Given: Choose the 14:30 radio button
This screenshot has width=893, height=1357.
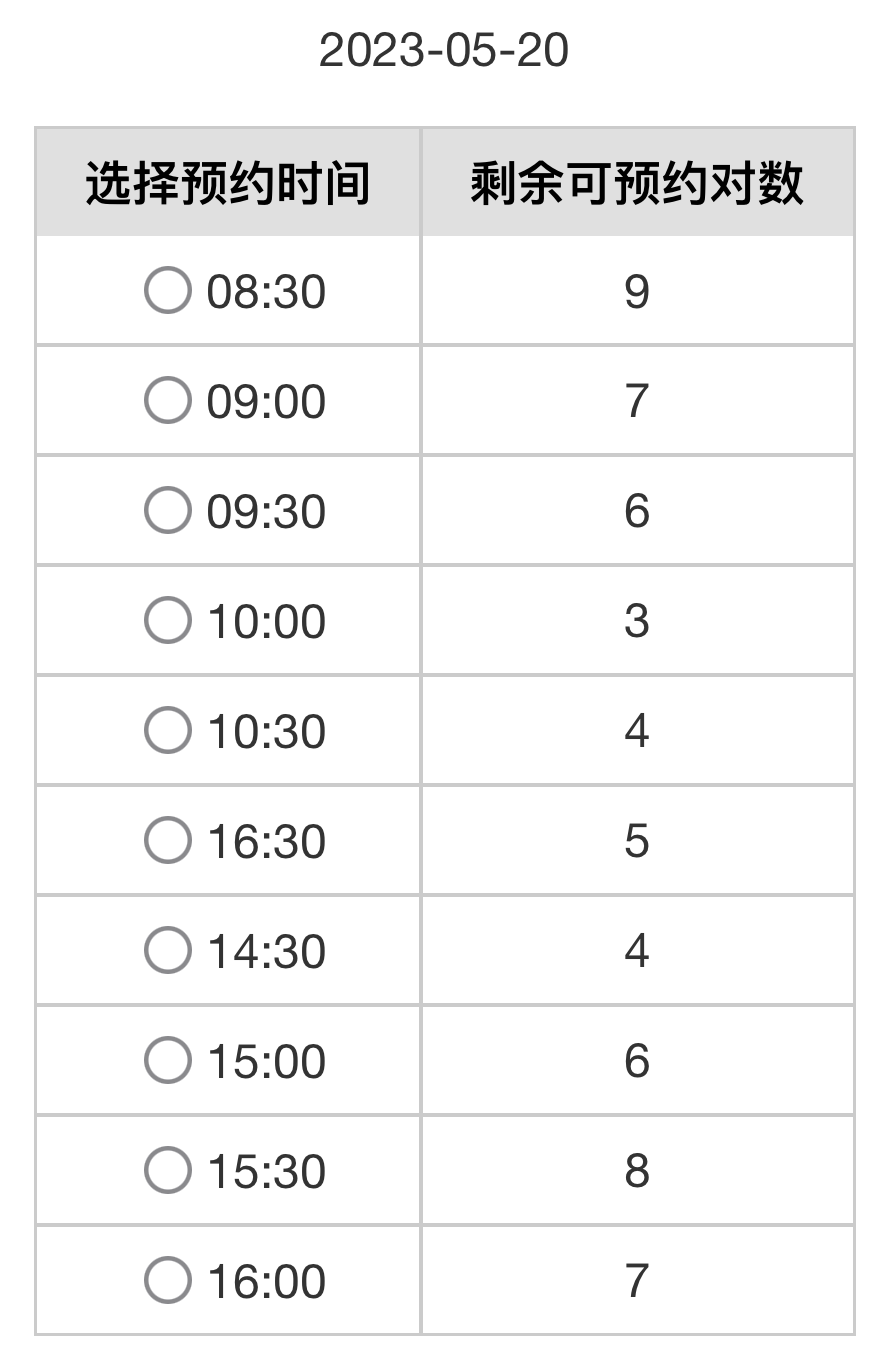Looking at the screenshot, I should 167,951.
